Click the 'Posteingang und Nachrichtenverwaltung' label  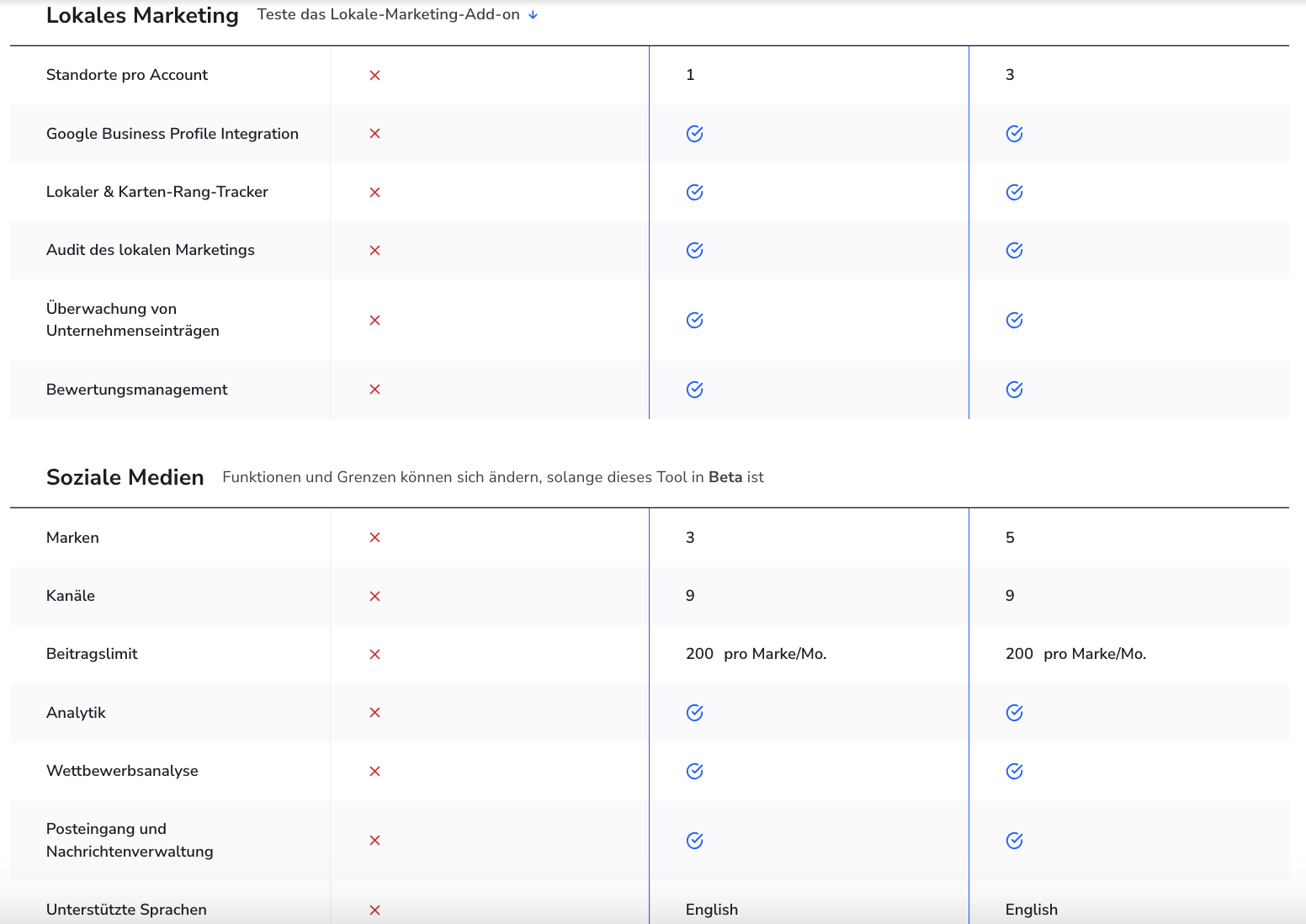[x=130, y=840]
